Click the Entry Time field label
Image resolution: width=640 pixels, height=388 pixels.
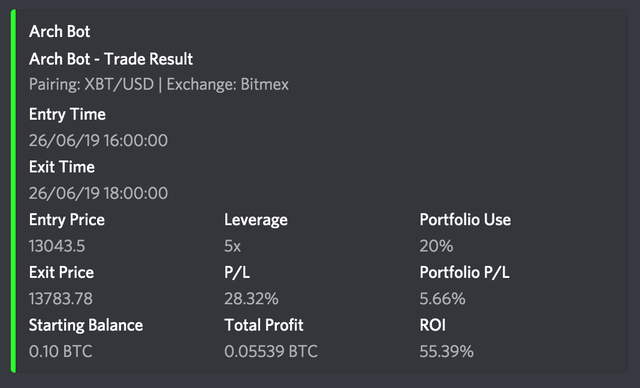(x=67, y=114)
